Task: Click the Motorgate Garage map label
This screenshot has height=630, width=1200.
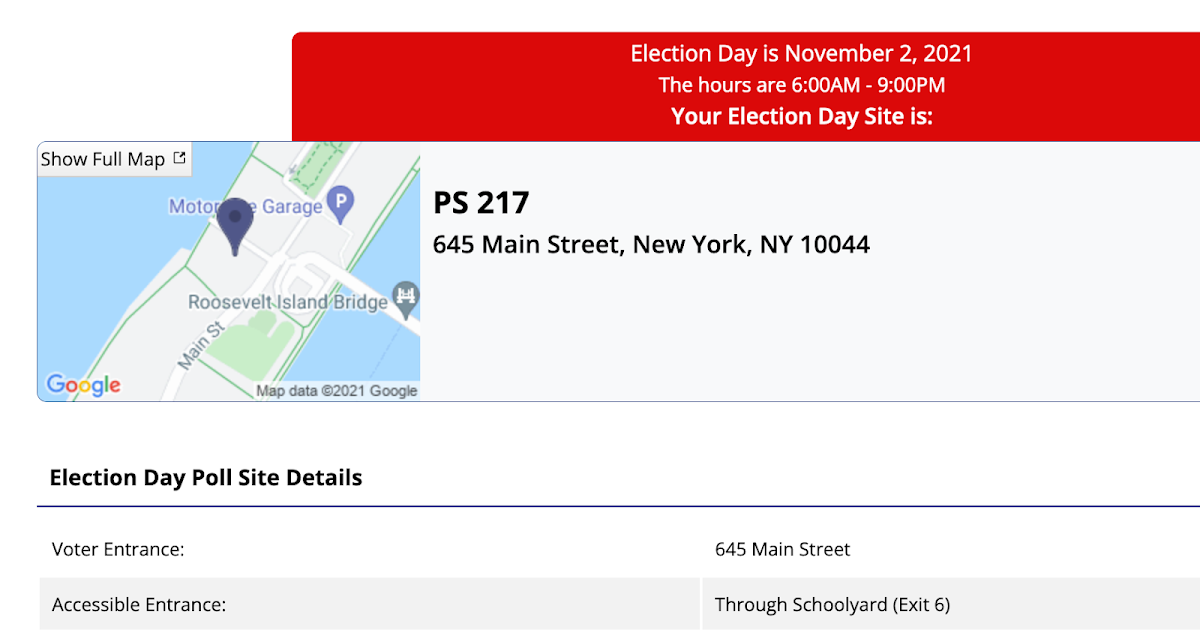Action: tap(246, 207)
